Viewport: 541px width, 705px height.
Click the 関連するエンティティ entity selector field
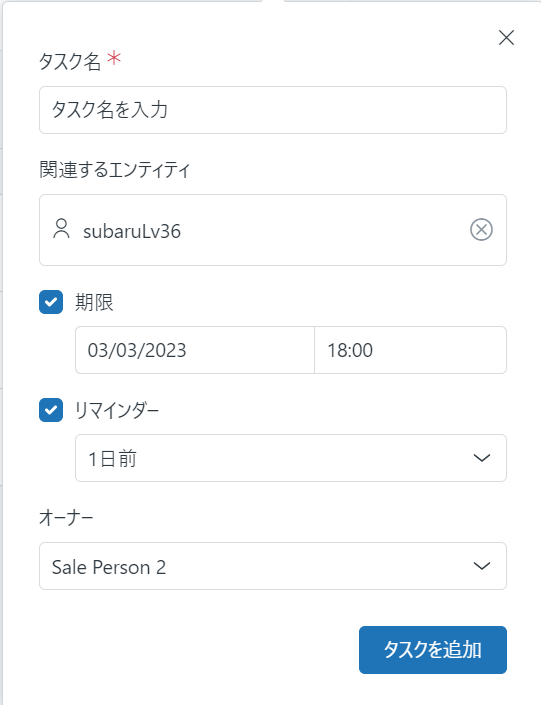click(x=273, y=230)
